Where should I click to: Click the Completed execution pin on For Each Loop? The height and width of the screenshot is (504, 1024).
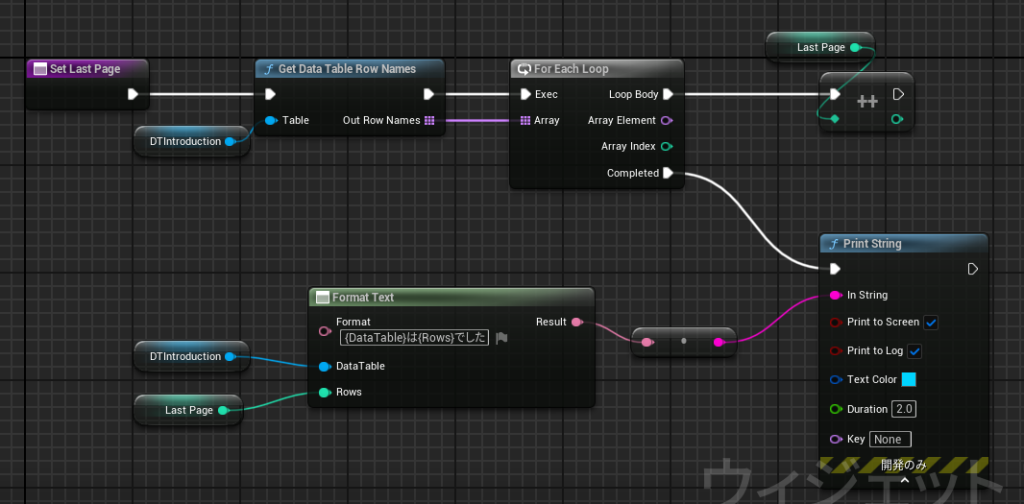click(668, 173)
